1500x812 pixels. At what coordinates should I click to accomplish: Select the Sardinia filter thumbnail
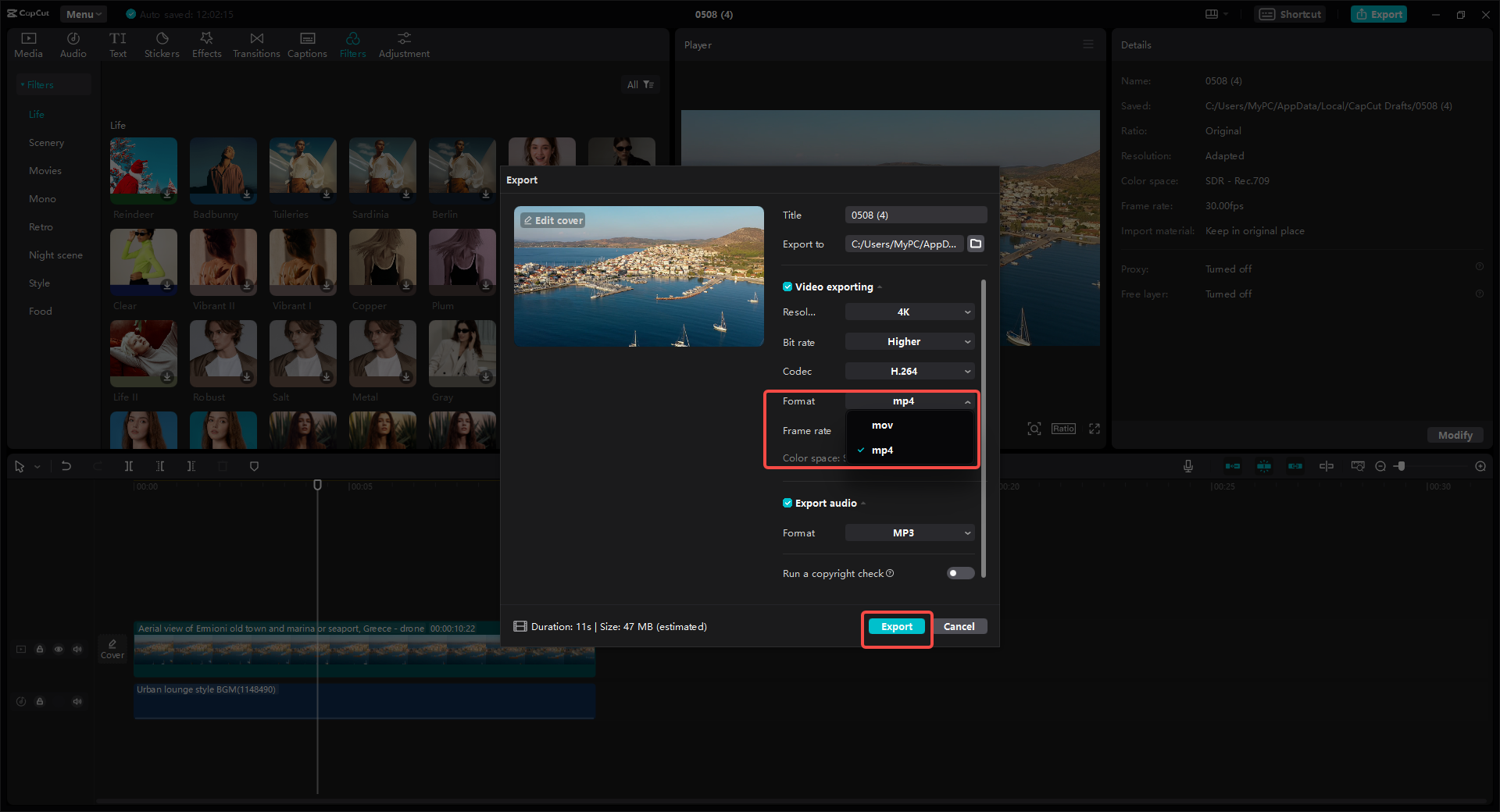pos(382,170)
